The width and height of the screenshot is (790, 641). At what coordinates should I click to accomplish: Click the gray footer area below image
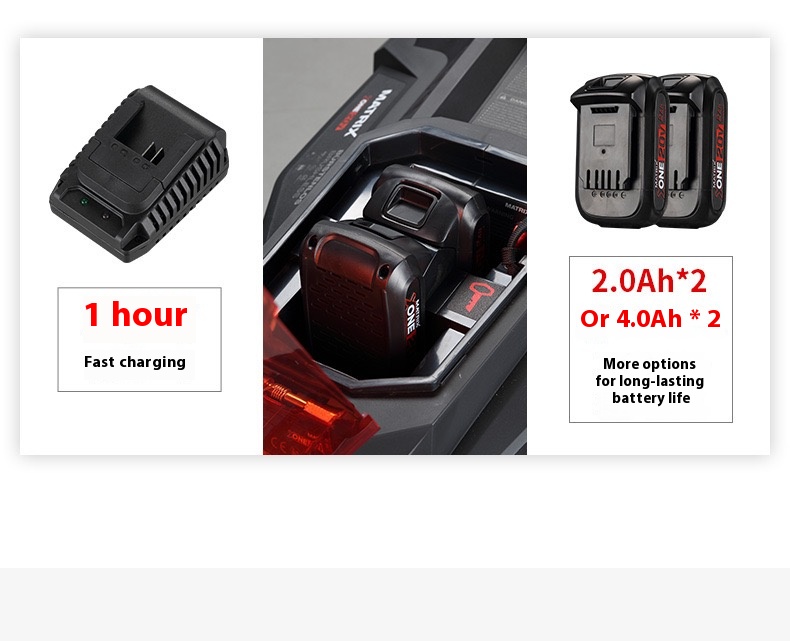[395, 604]
